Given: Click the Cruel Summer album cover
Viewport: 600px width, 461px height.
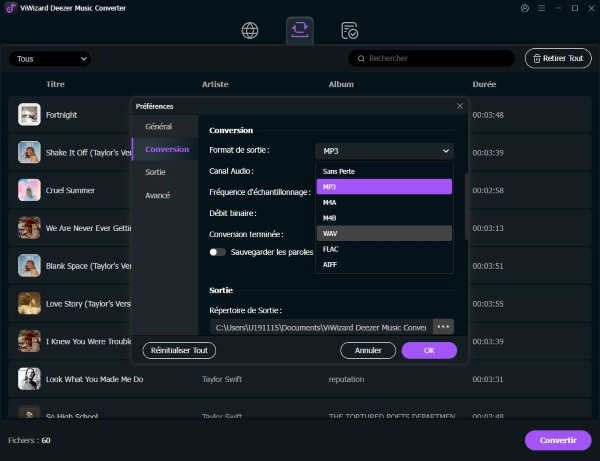Looking at the screenshot, I should [29, 190].
